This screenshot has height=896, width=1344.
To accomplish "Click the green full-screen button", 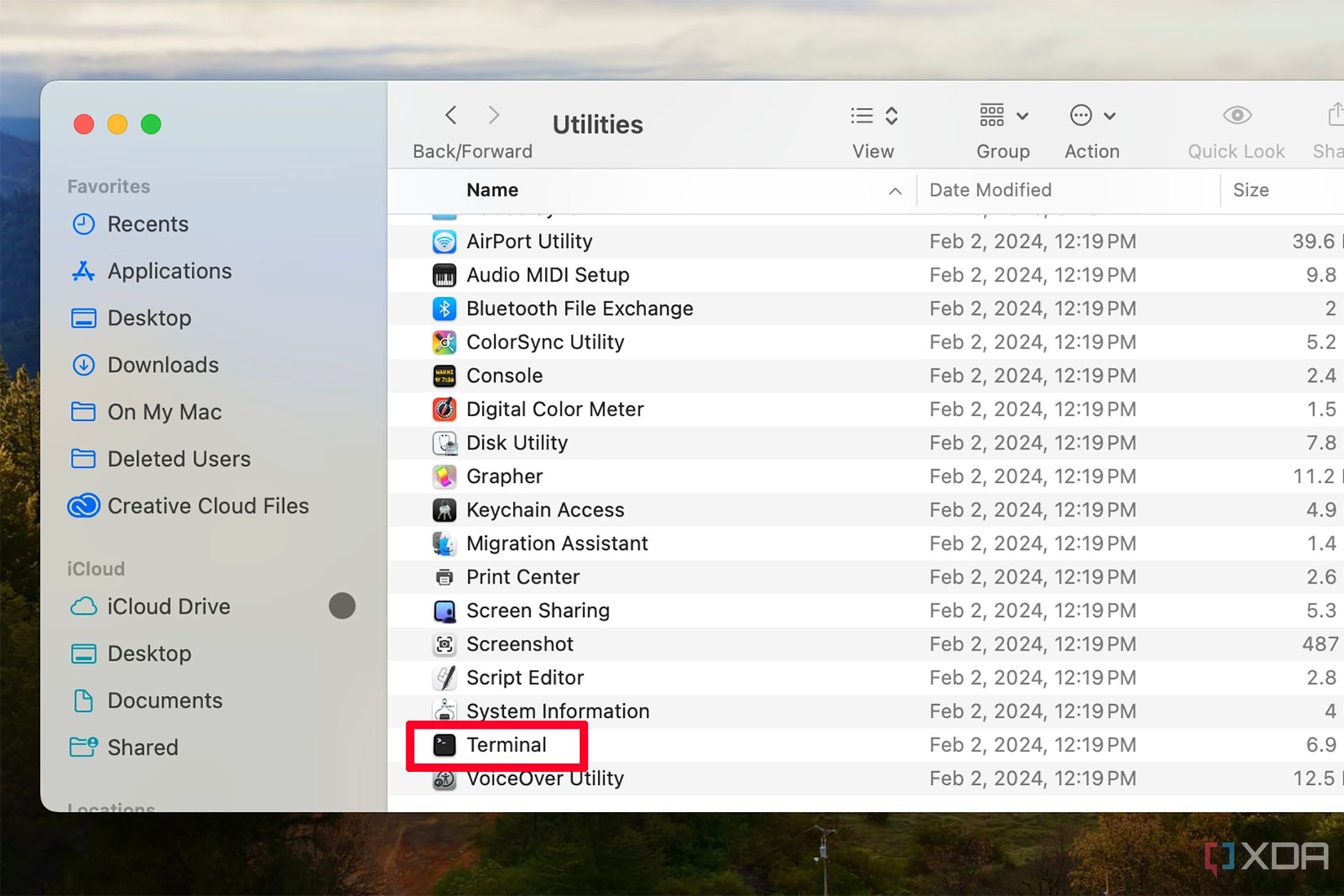I will (x=151, y=124).
